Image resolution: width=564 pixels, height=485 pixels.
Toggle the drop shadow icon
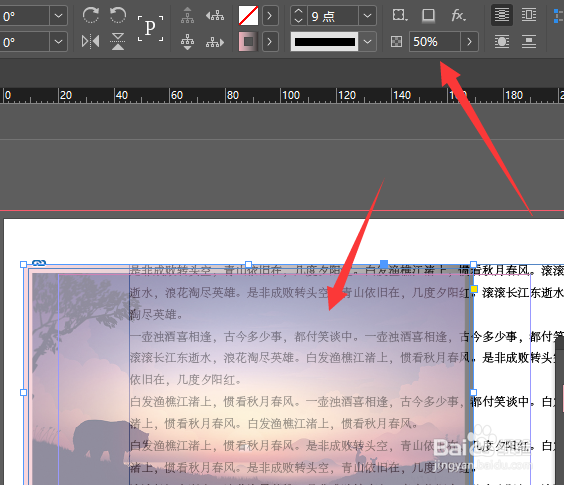(x=428, y=15)
